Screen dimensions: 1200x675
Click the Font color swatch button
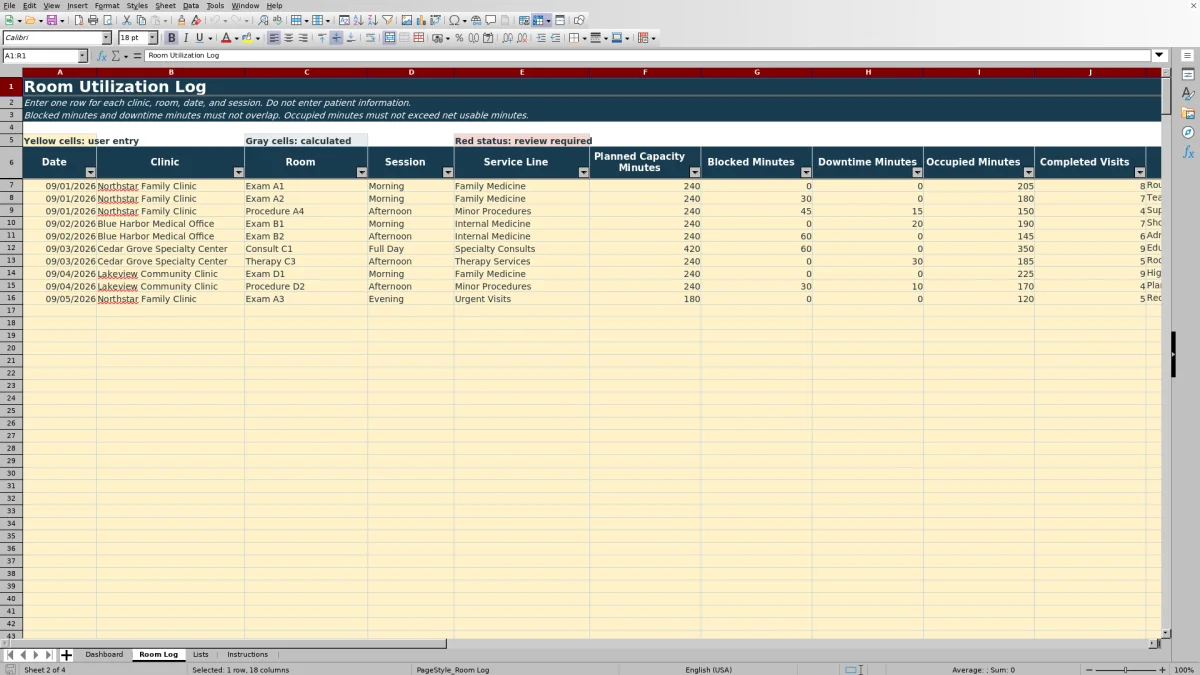[x=225, y=38]
